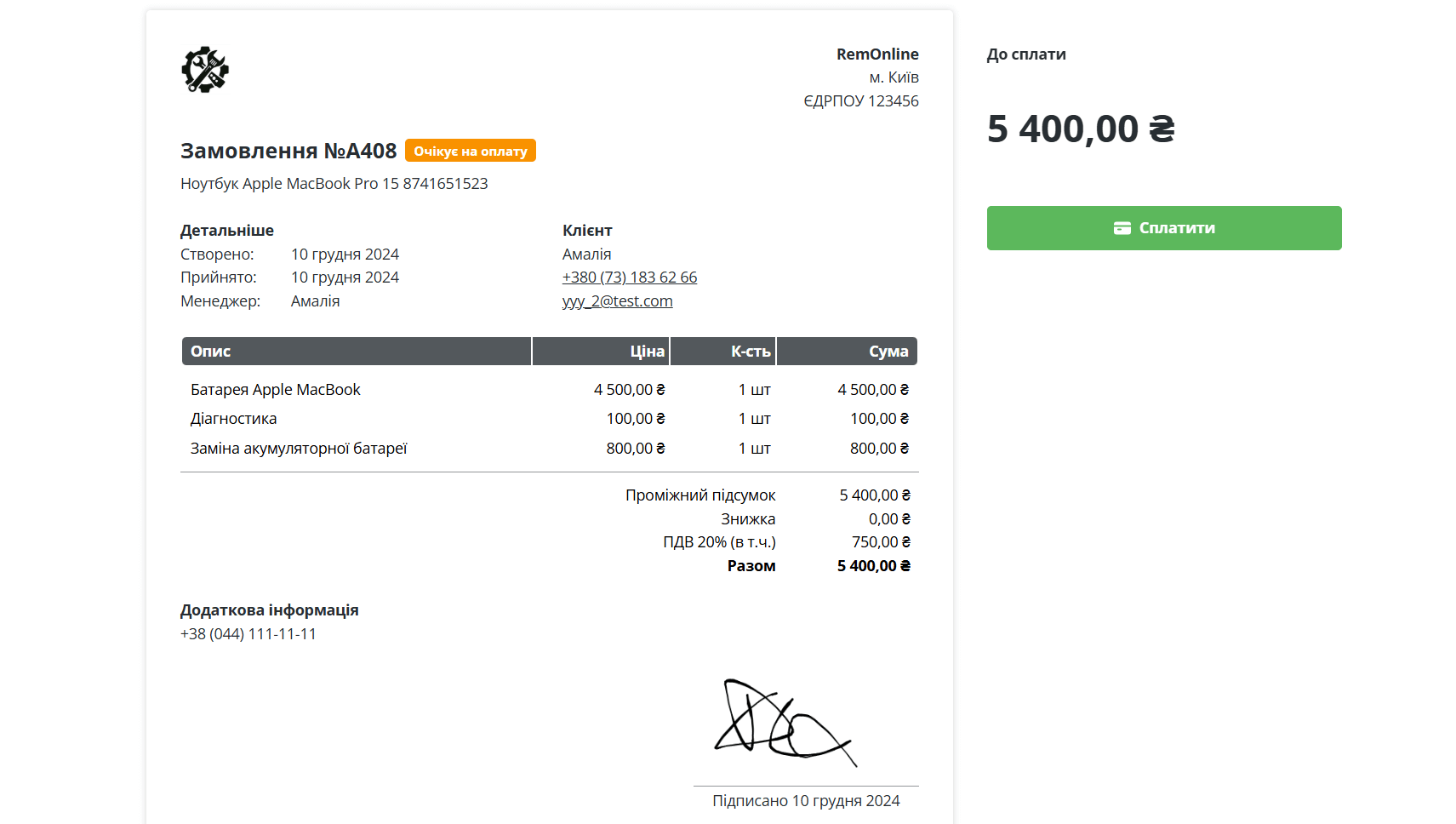Click the handwritten signature image

[x=785, y=722]
